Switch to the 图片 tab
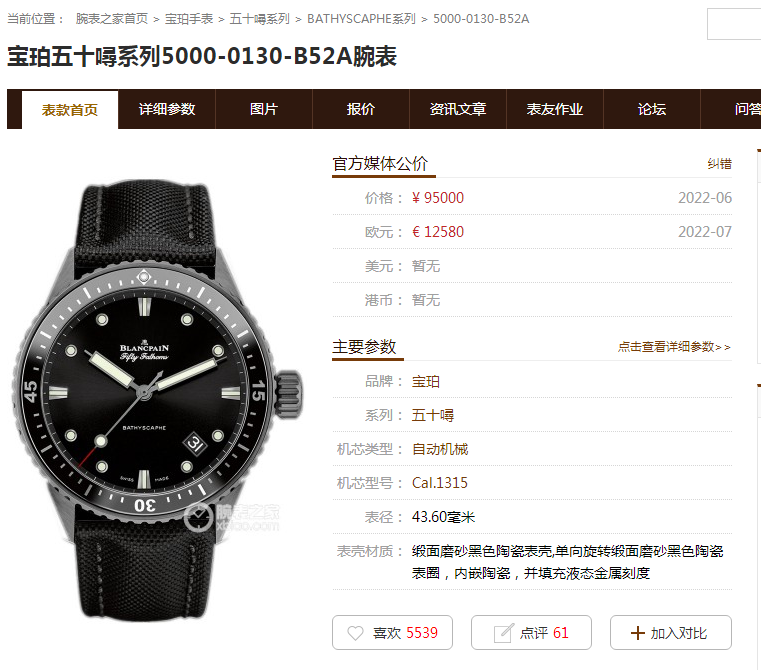The height and width of the screenshot is (670, 761). [264, 109]
